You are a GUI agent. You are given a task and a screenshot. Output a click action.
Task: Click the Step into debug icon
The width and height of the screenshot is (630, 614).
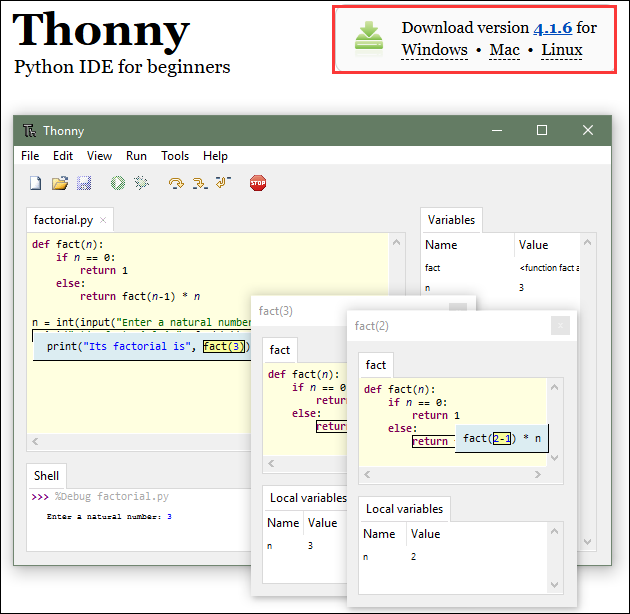(x=199, y=183)
